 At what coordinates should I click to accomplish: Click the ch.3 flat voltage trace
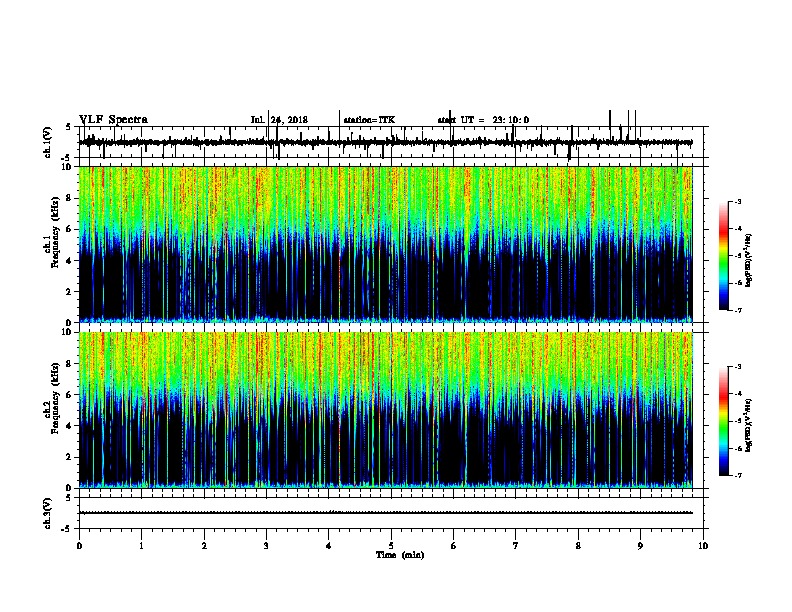pyautogui.click(x=385, y=513)
